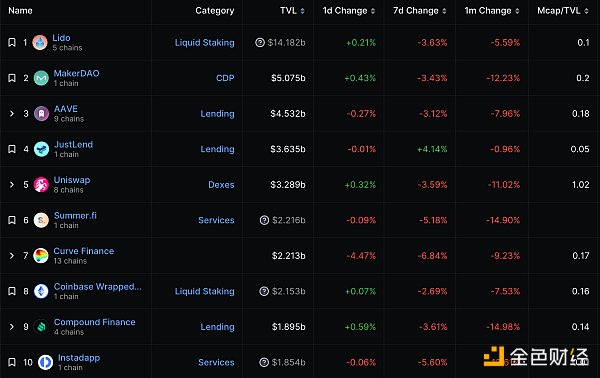This screenshot has width=600, height=378.
Task: Click the Curve Finance rainbow logo
Action: (x=41, y=256)
